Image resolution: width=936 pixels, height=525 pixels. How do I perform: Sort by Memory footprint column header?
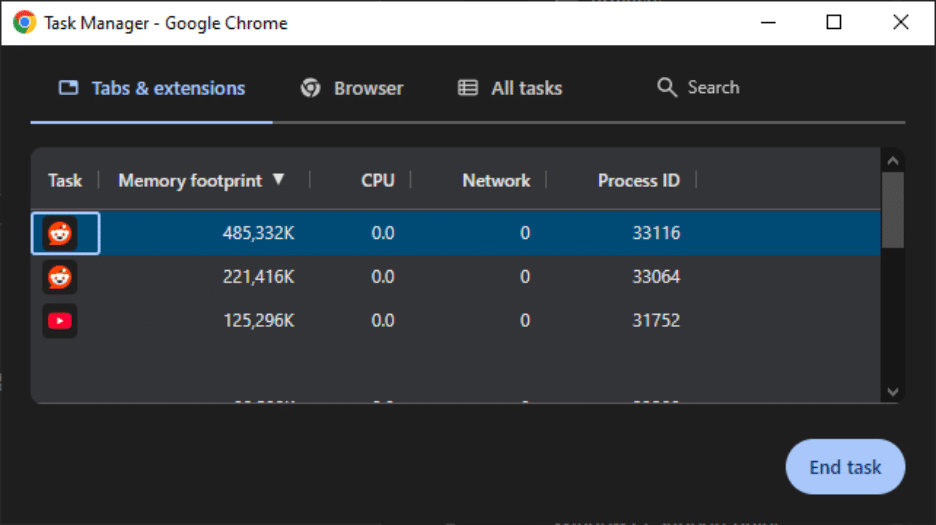[x=190, y=181]
